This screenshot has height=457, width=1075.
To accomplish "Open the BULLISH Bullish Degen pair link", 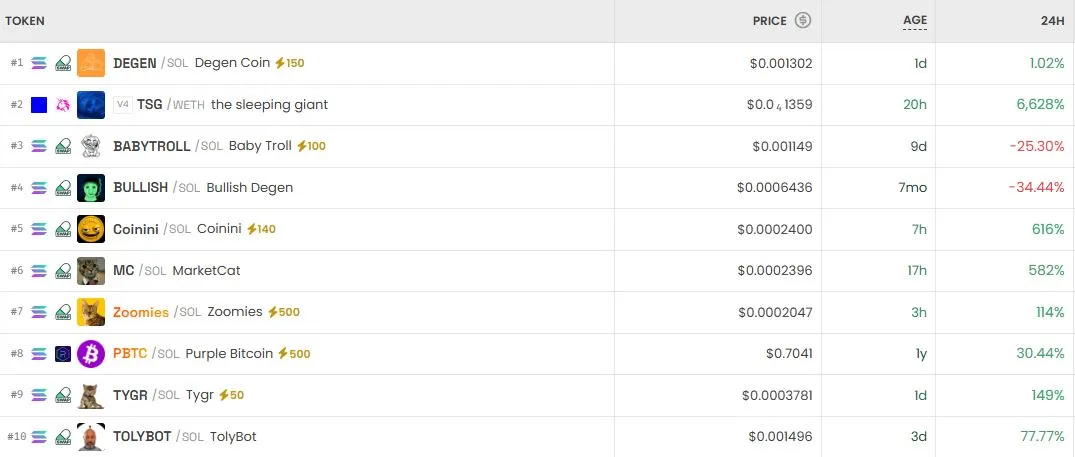I will pos(203,188).
